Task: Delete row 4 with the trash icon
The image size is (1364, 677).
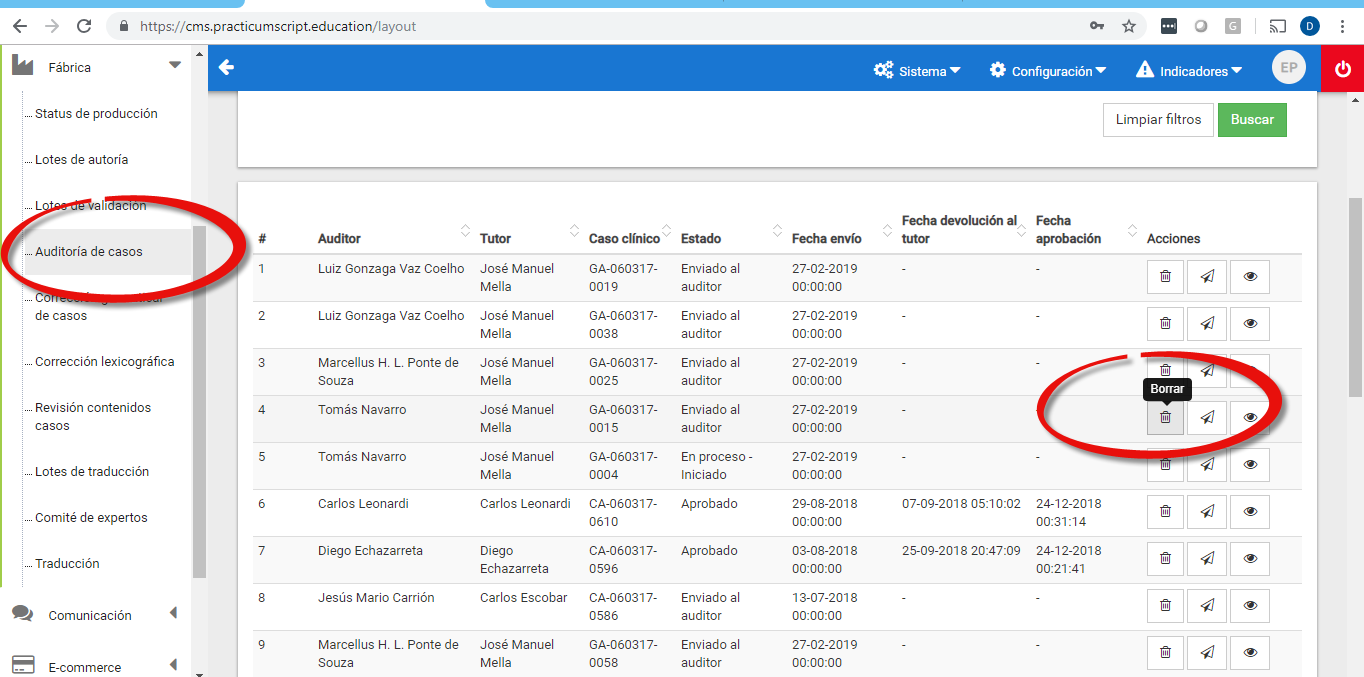Action: [1165, 417]
